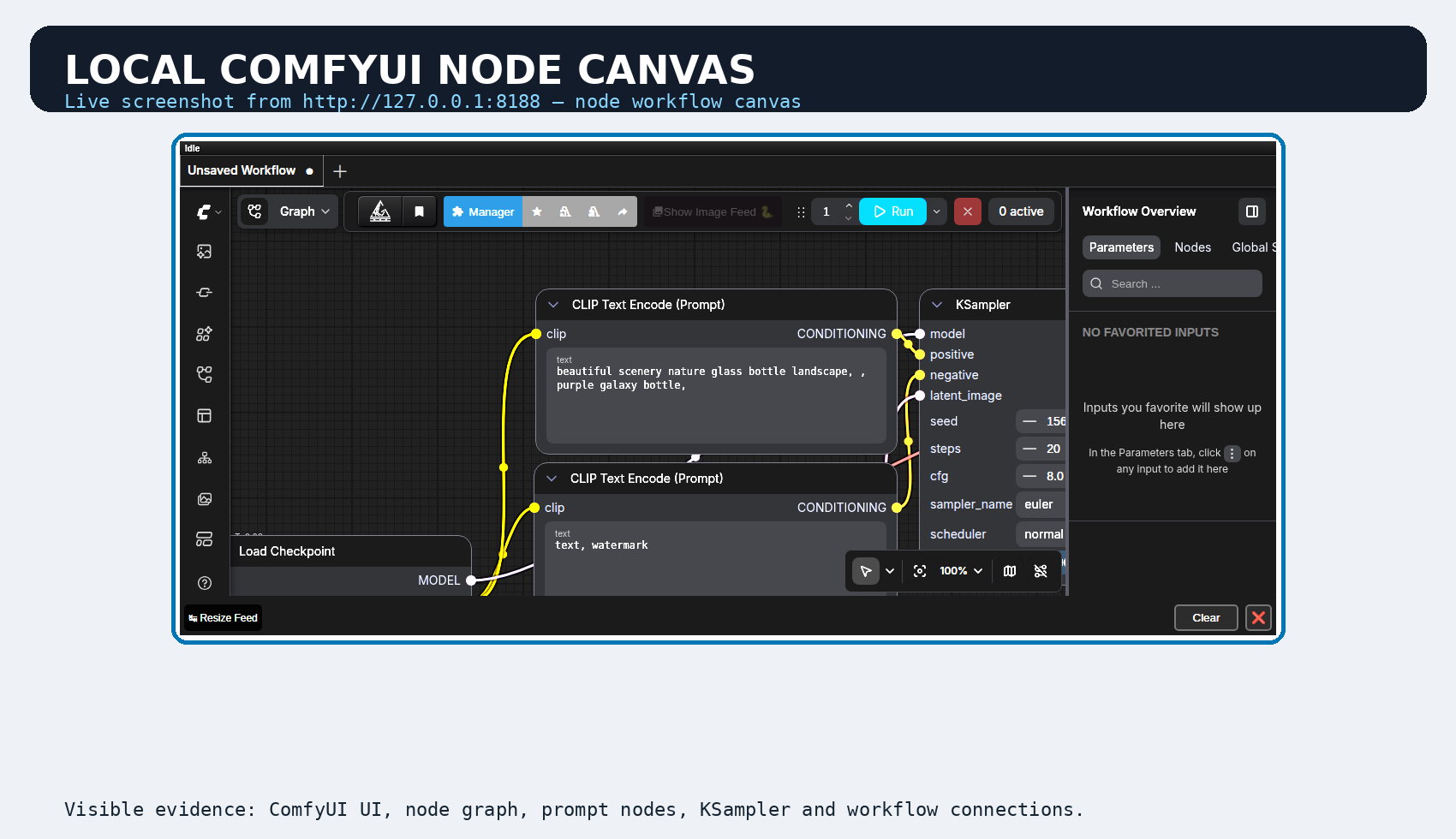The width and height of the screenshot is (1456, 839).
Task: Click the bookmark icon in the toolbar
Action: (419, 211)
